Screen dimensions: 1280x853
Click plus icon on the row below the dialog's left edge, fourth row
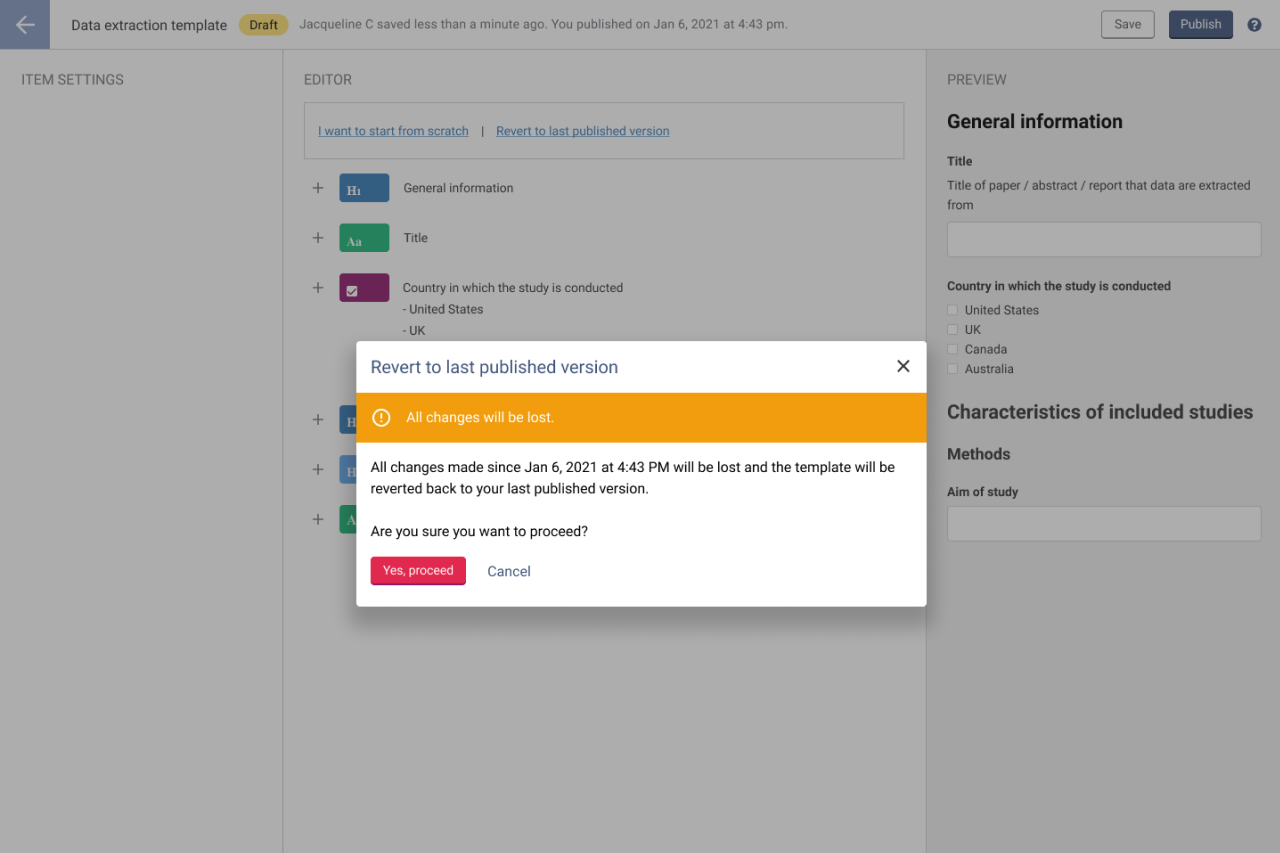tap(318, 420)
